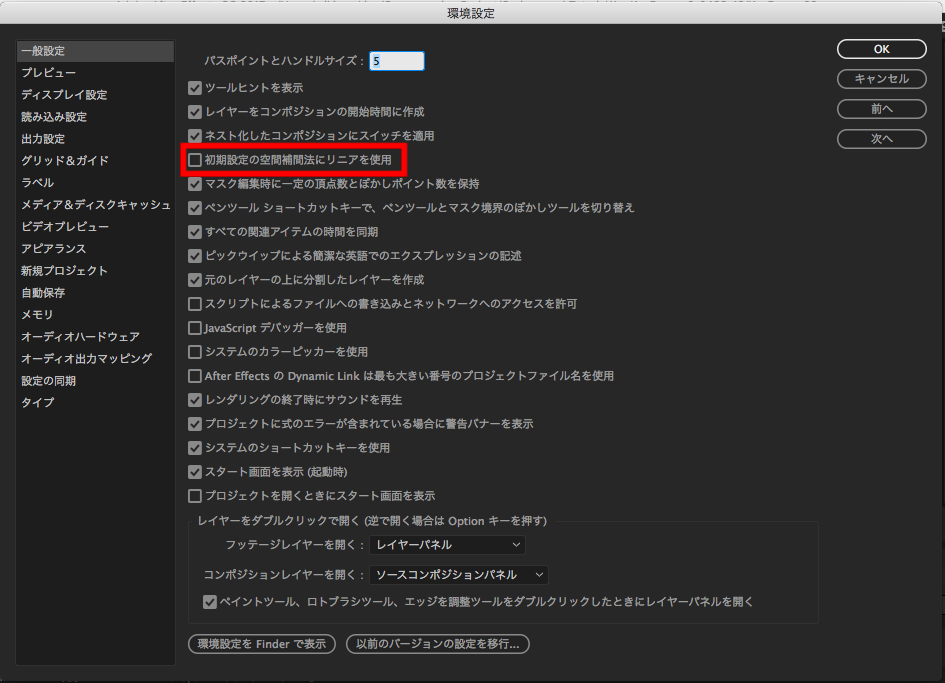This screenshot has height=683, width=945.
Task: Go to next page with 次へ
Action: 881,139
